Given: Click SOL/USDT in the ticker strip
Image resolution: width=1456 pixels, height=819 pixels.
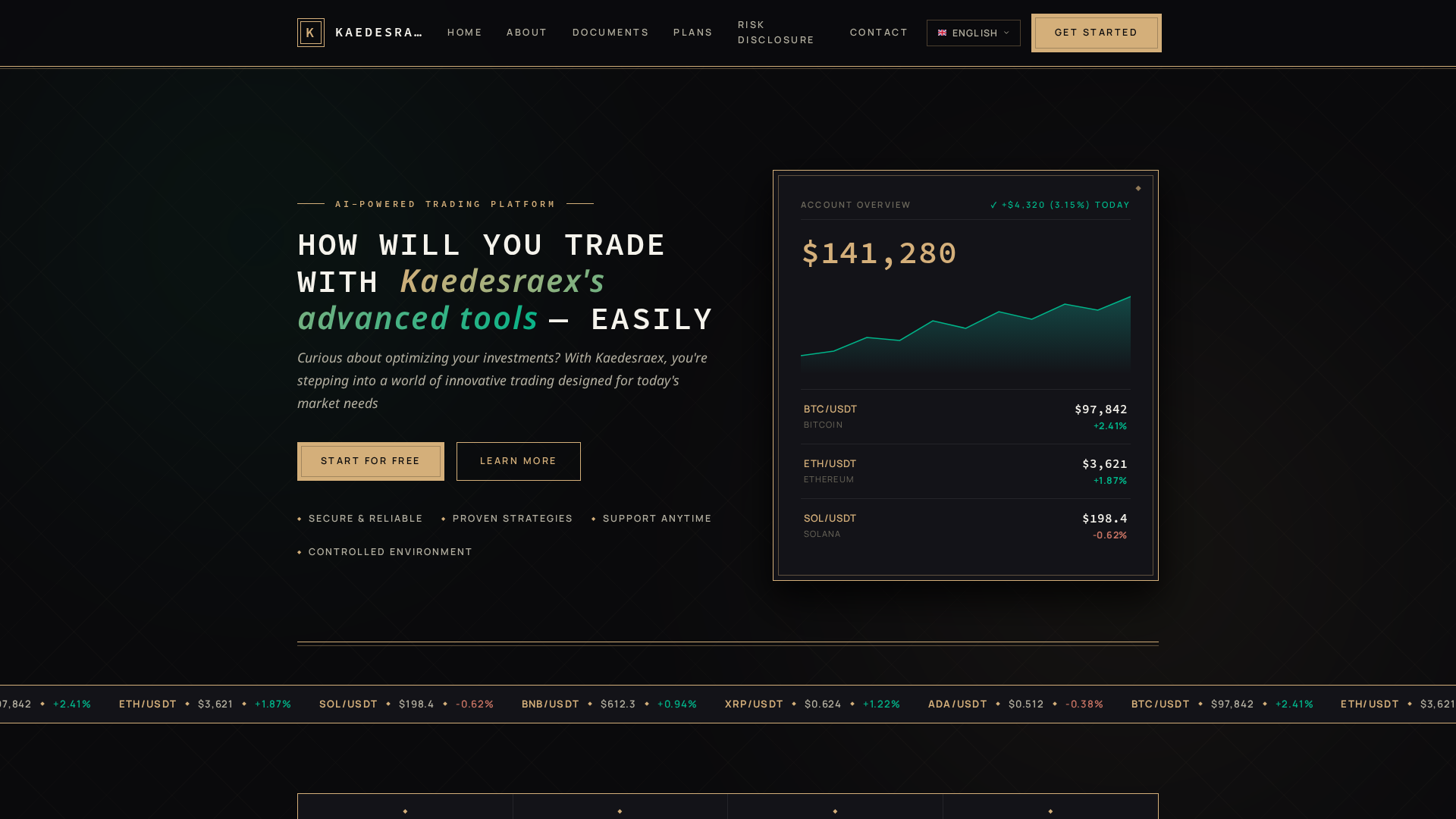Looking at the screenshot, I should click(x=348, y=704).
